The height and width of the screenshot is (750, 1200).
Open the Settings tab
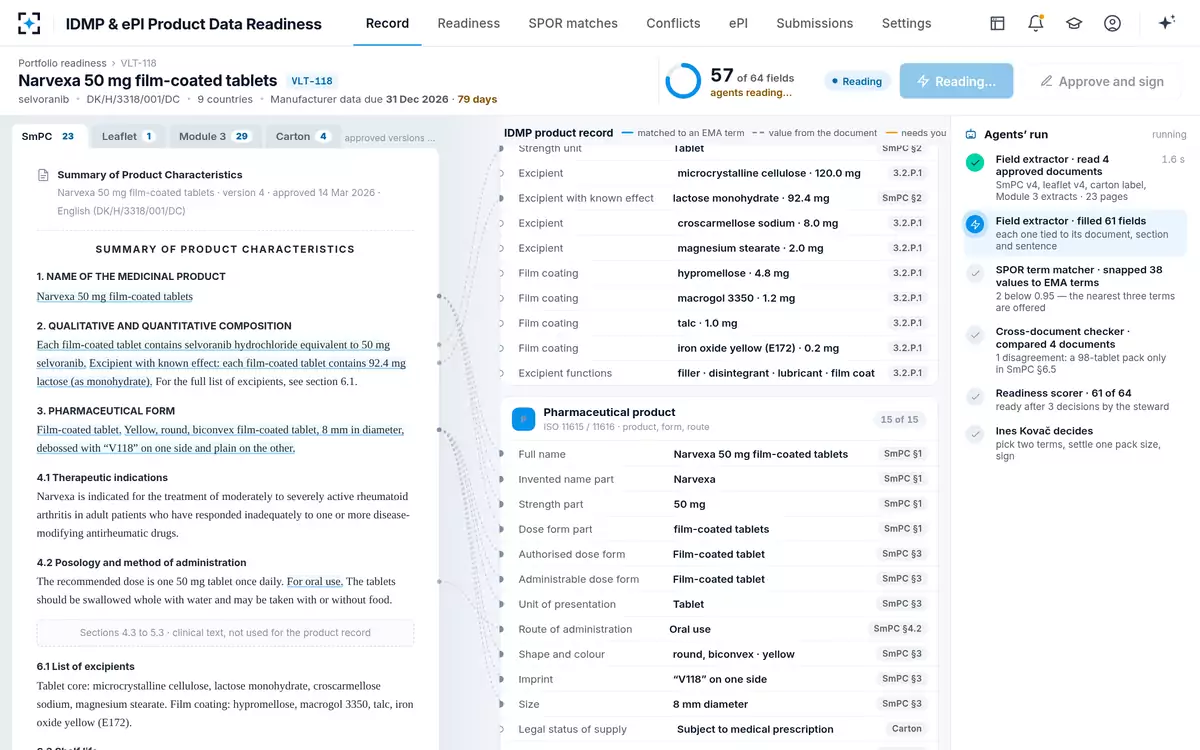[x=906, y=23]
